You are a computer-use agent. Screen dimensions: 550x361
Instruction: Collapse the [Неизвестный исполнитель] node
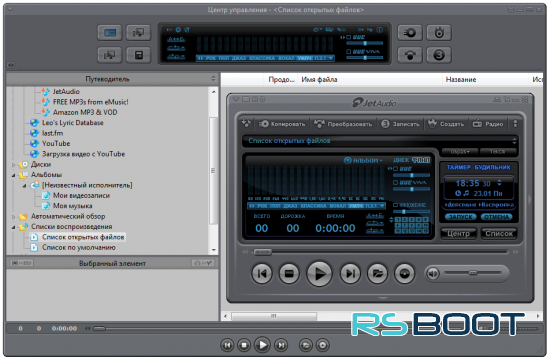25,185
